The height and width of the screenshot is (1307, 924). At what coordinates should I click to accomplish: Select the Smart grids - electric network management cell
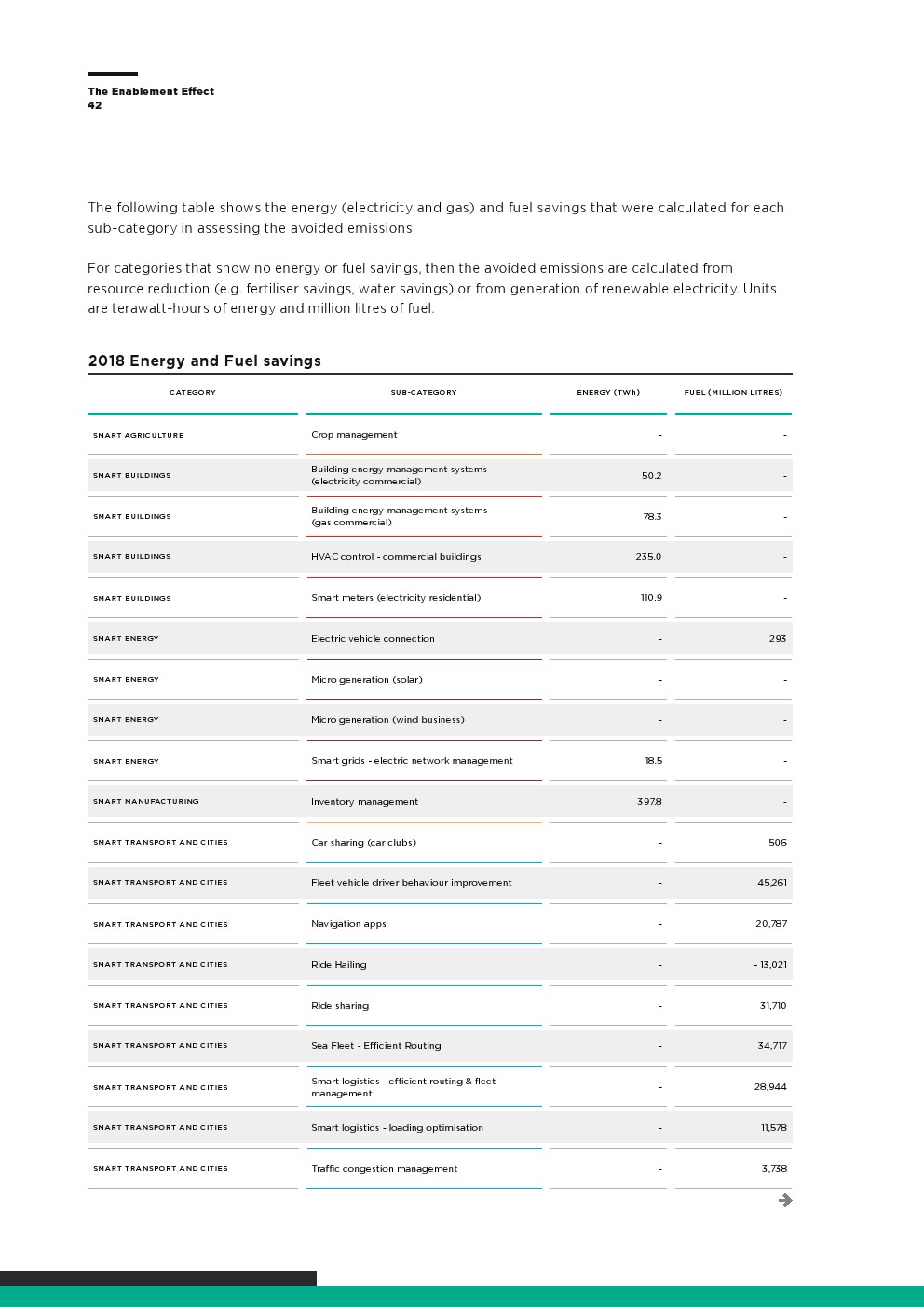(x=412, y=761)
